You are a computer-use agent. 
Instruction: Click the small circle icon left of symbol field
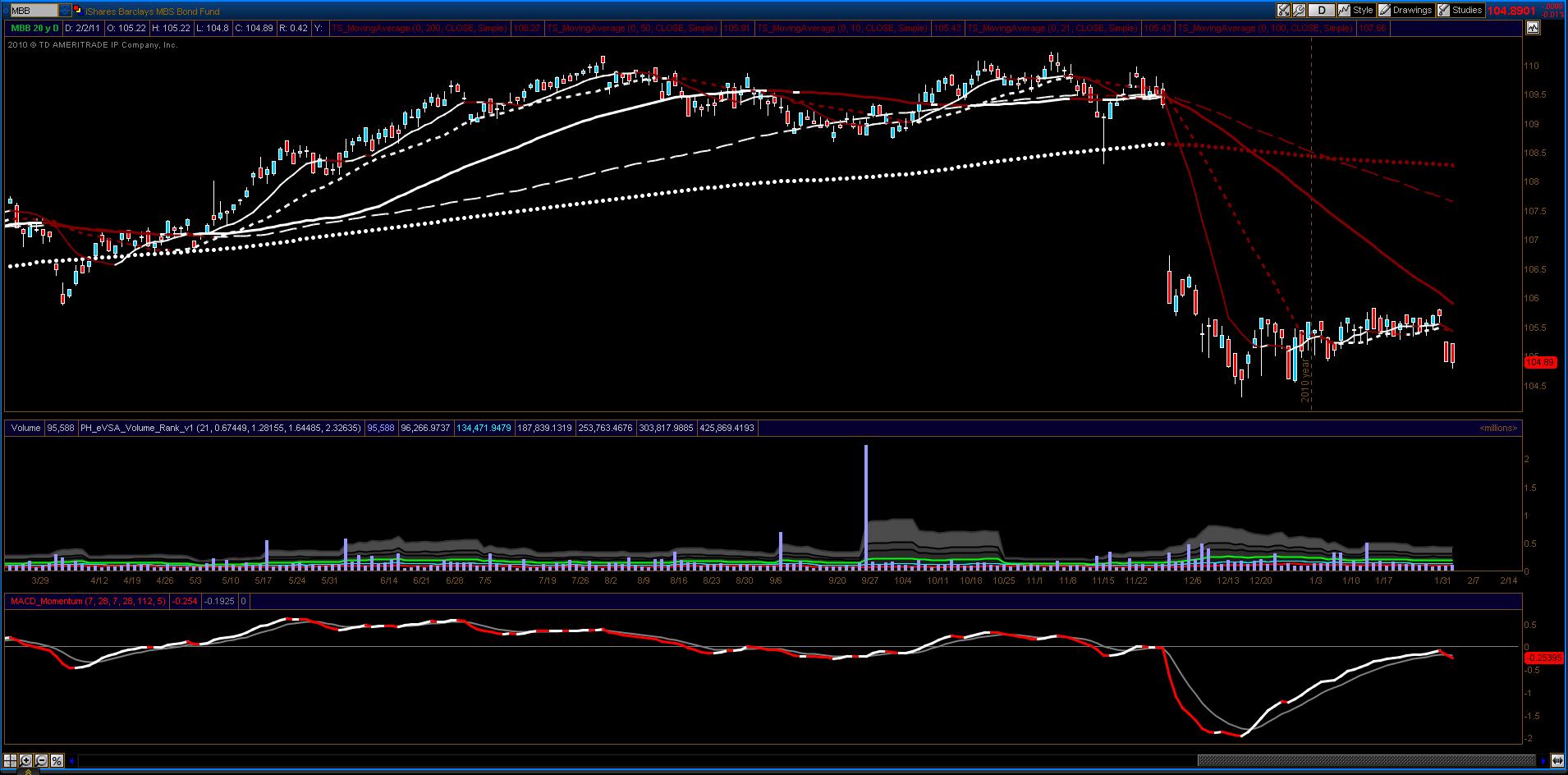[5, 11]
